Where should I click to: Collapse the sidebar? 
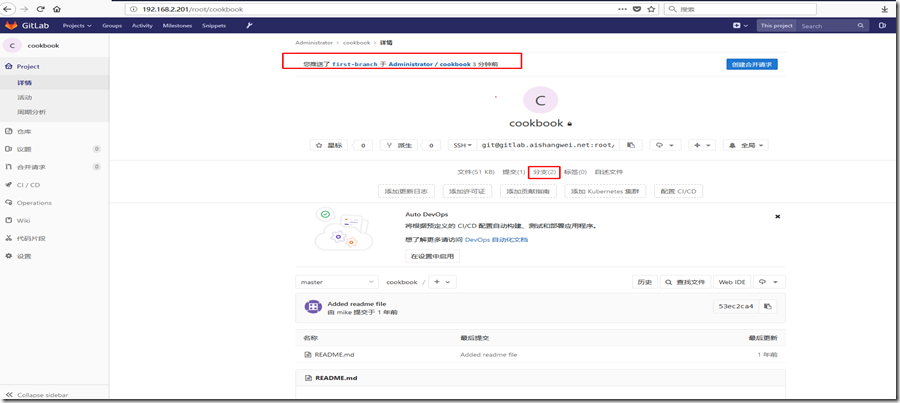coord(40,395)
